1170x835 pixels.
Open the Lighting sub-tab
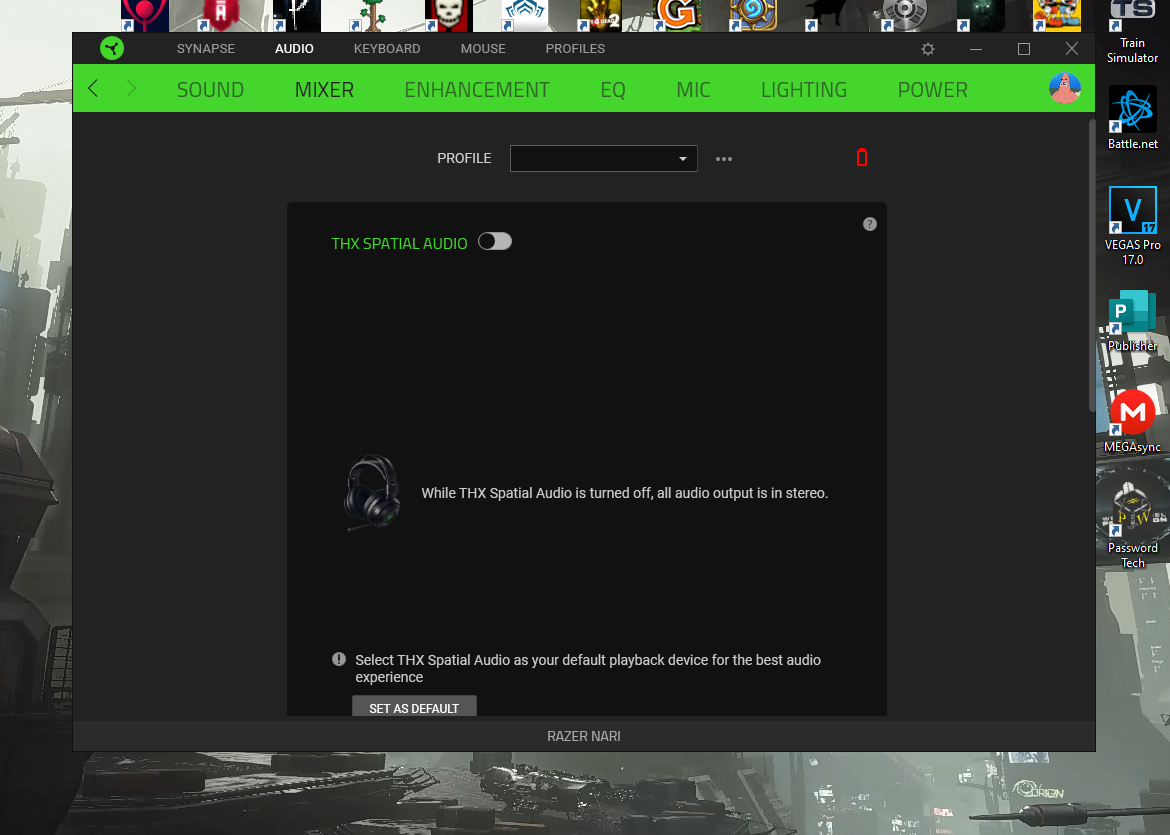804,90
